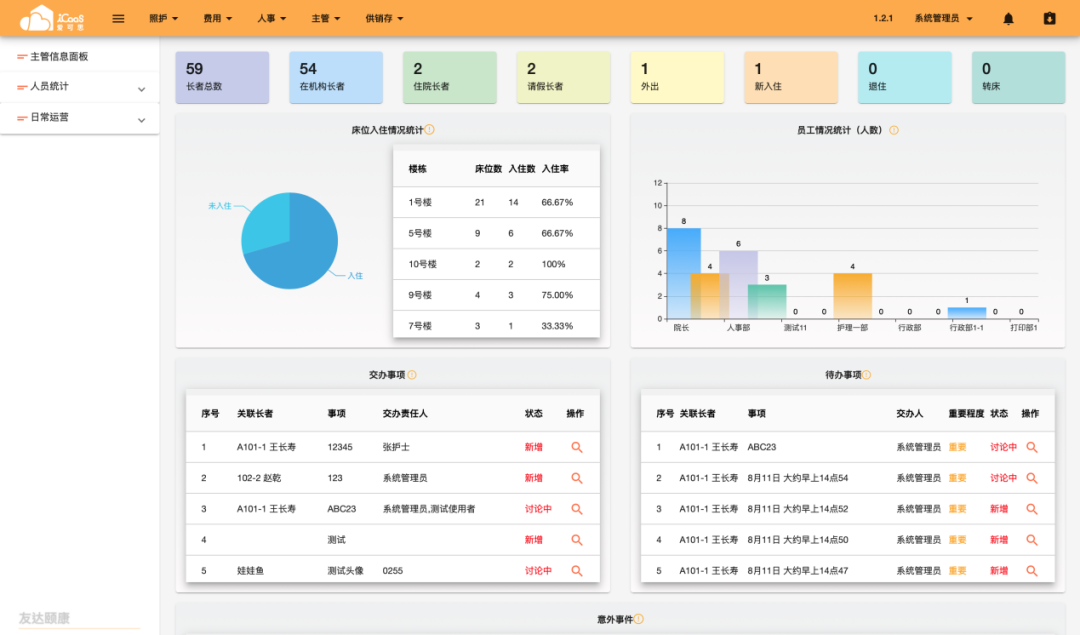The image size is (1080, 635).
Task: Expand the 人员统计 sidebar section
Action: coord(141,89)
